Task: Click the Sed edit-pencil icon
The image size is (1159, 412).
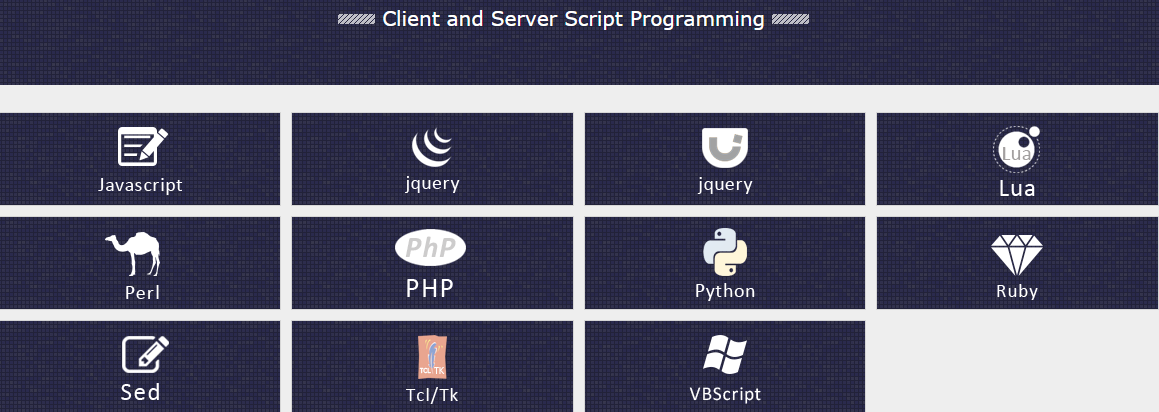Action: pos(145,354)
